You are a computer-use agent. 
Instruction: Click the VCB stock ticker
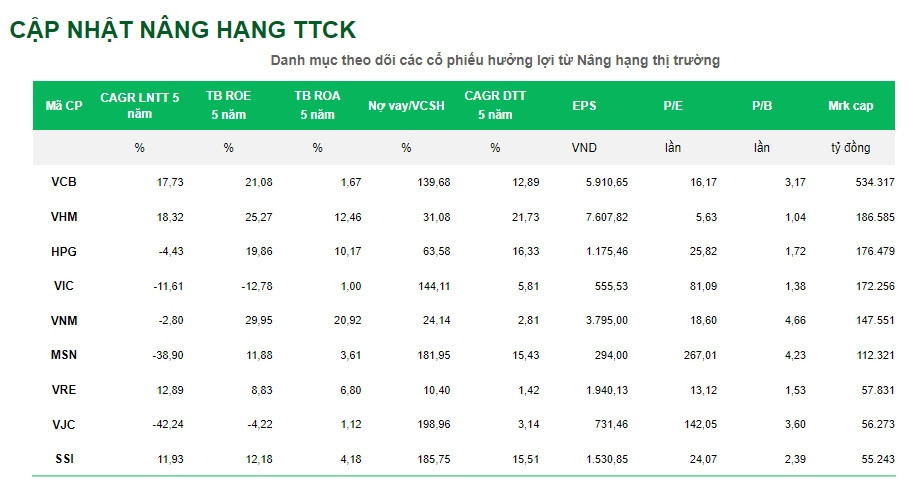pos(63,182)
